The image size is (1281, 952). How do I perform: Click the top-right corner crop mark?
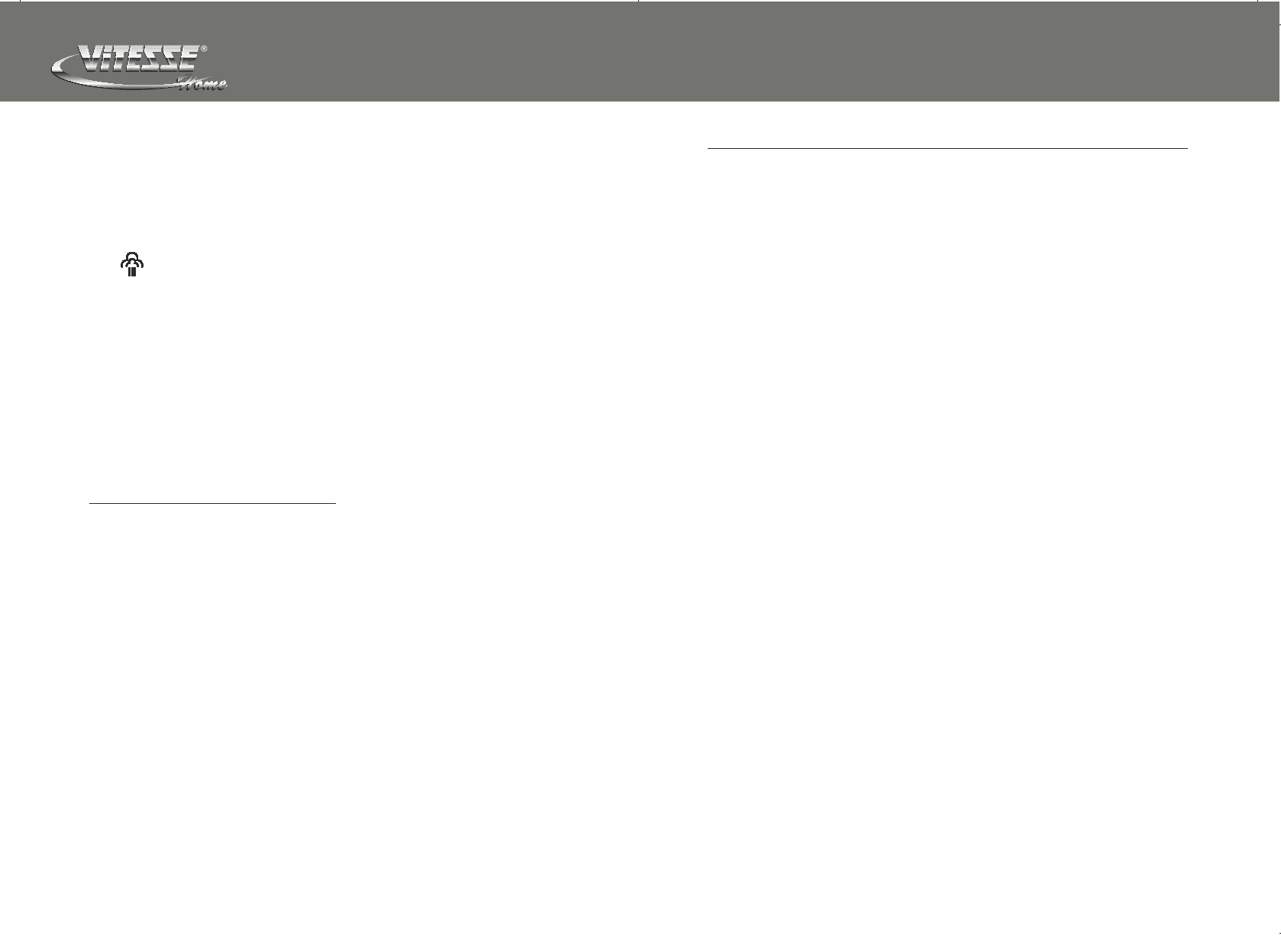click(1257, 2)
